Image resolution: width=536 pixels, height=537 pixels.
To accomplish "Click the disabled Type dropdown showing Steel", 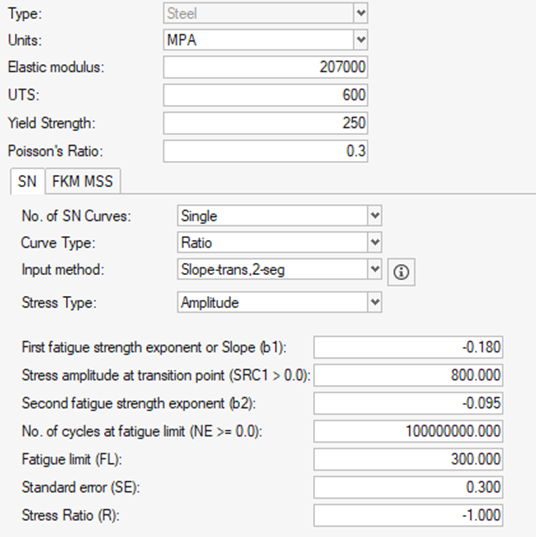I will click(x=265, y=13).
